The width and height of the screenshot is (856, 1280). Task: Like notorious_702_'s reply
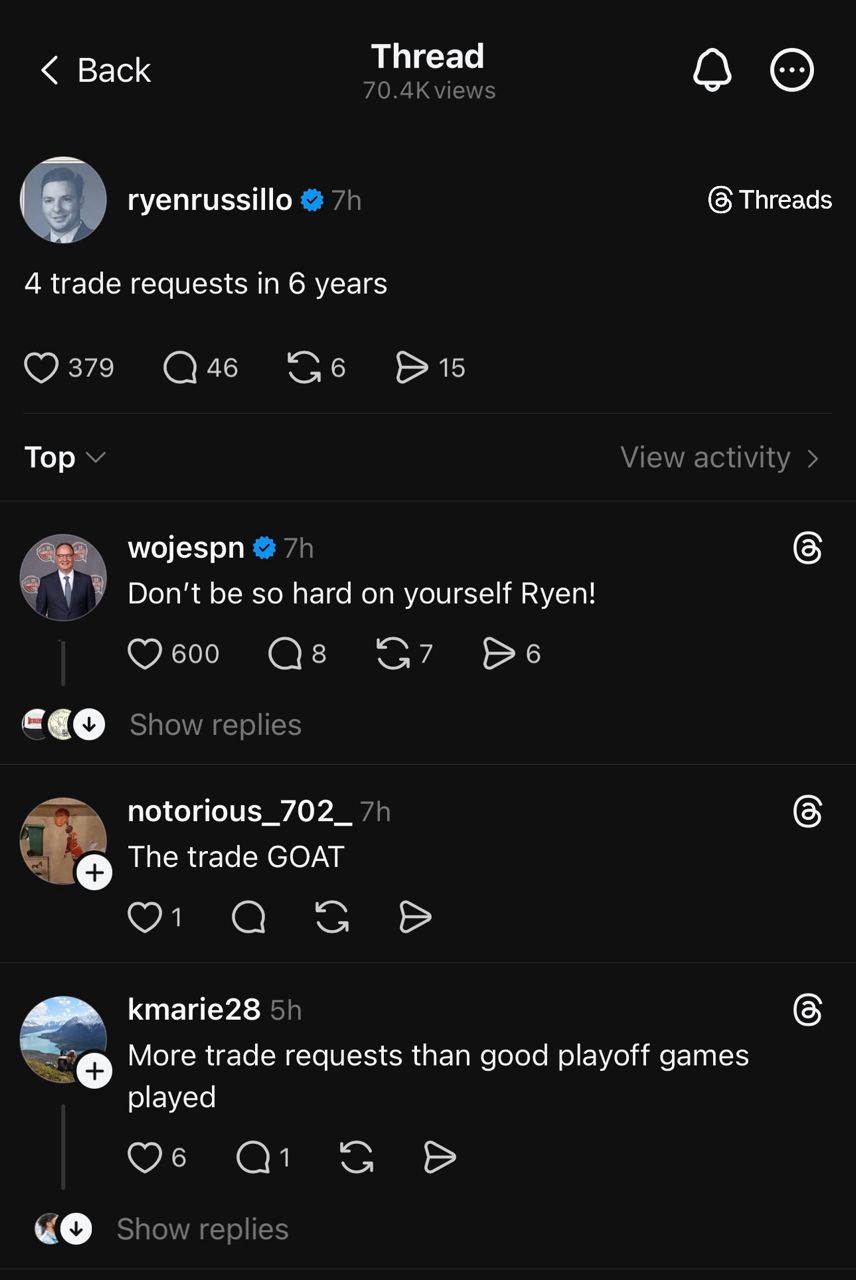145,917
